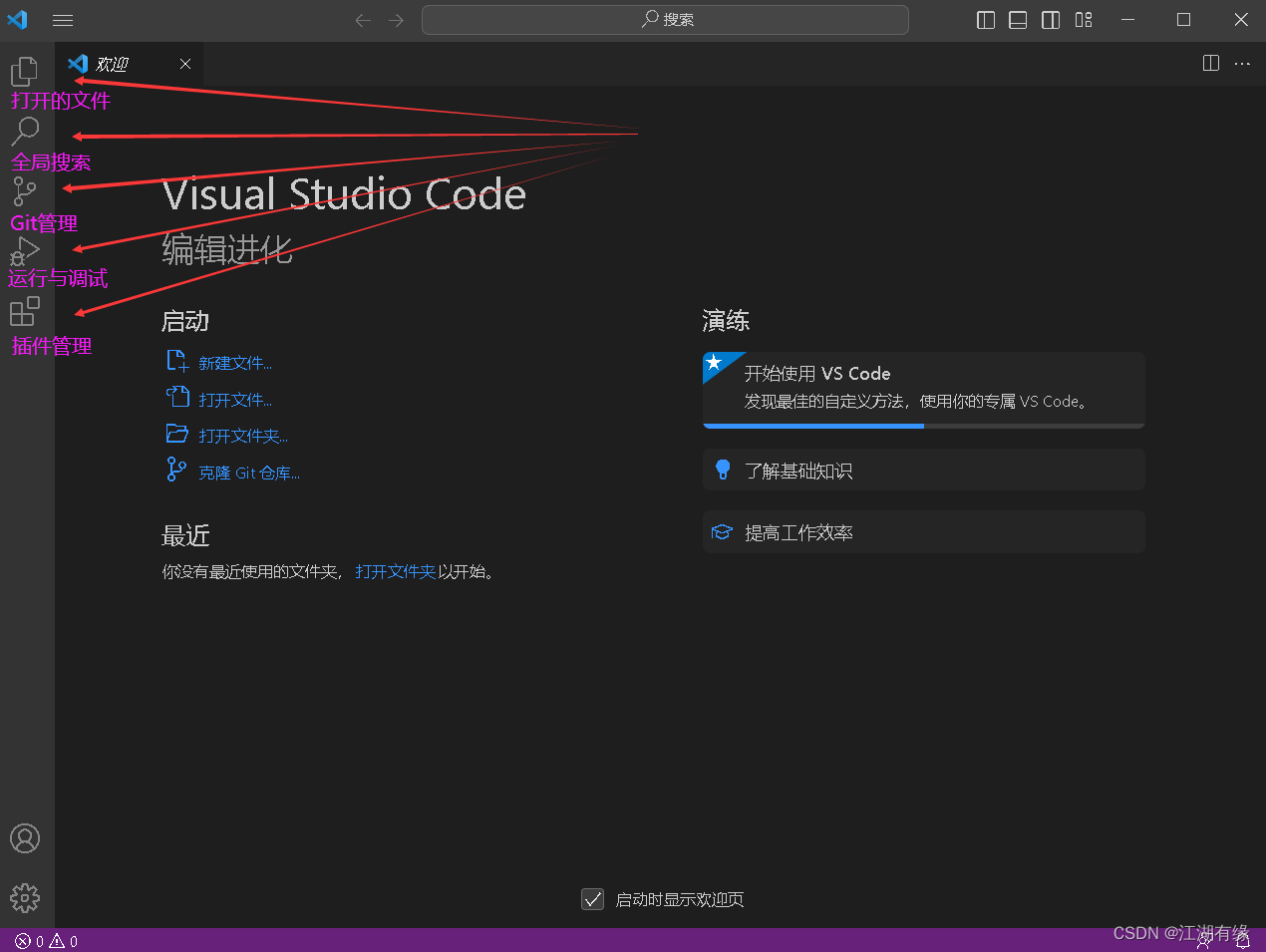Open the Explorer files icon
1266x952 pixels.
pos(24,71)
